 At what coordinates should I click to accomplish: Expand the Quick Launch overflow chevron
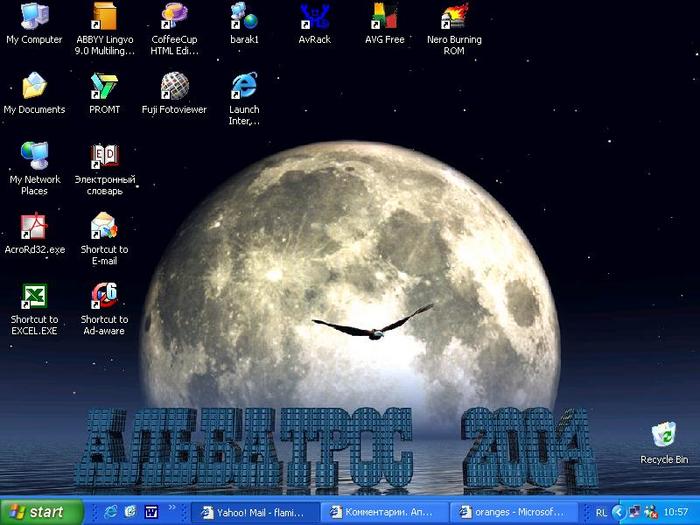[172, 508]
